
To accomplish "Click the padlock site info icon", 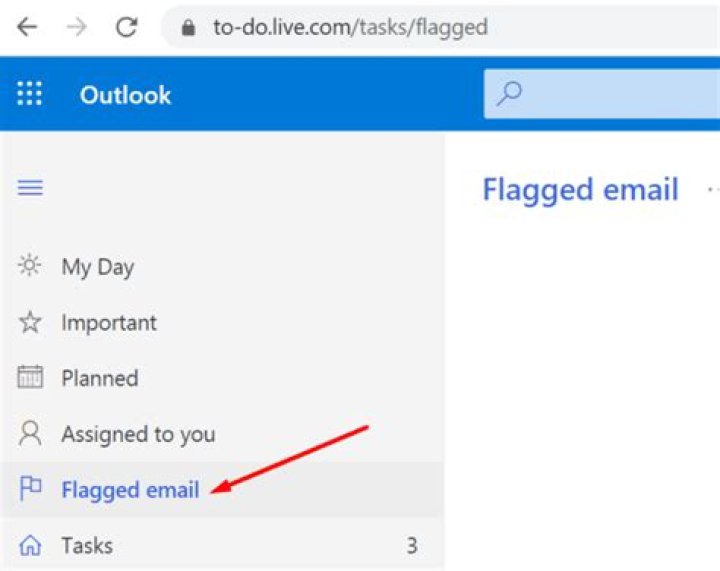I will click(187, 28).
